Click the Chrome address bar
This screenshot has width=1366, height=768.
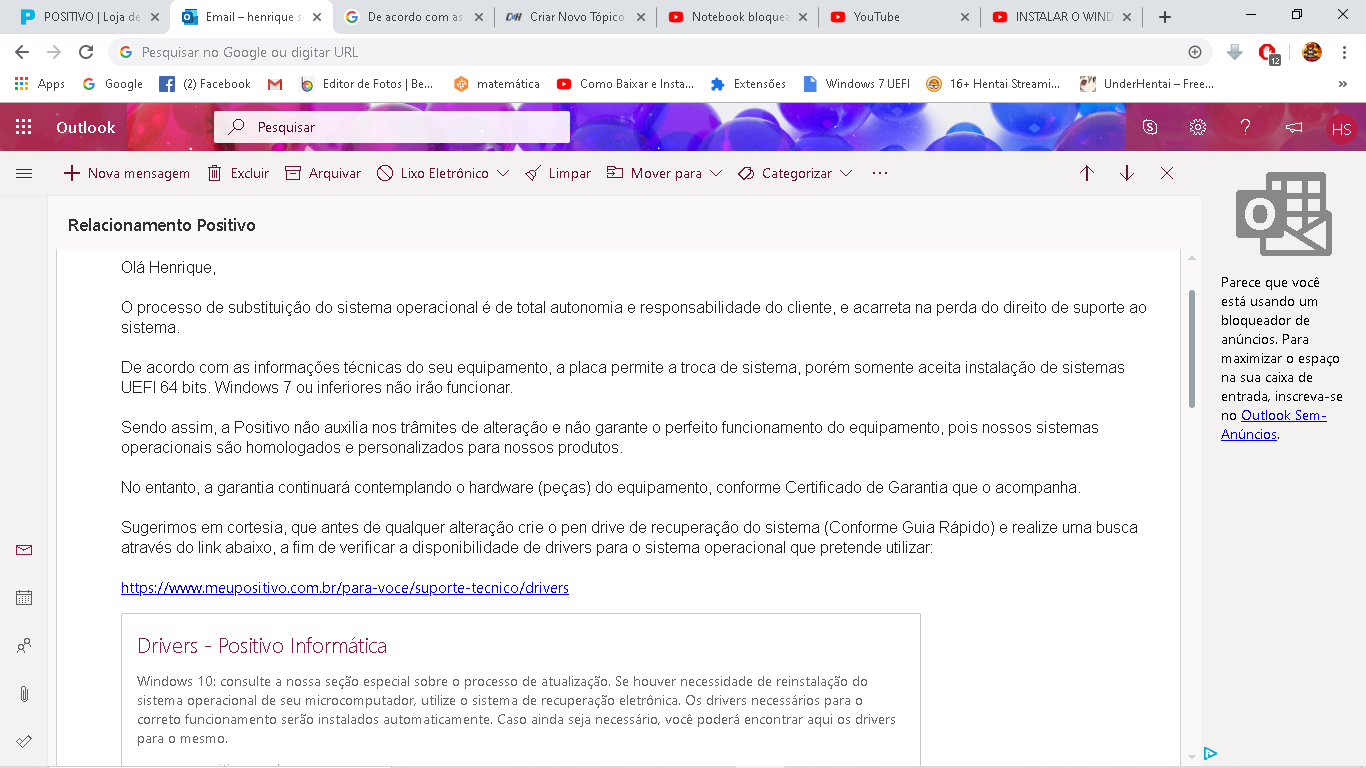pos(660,52)
